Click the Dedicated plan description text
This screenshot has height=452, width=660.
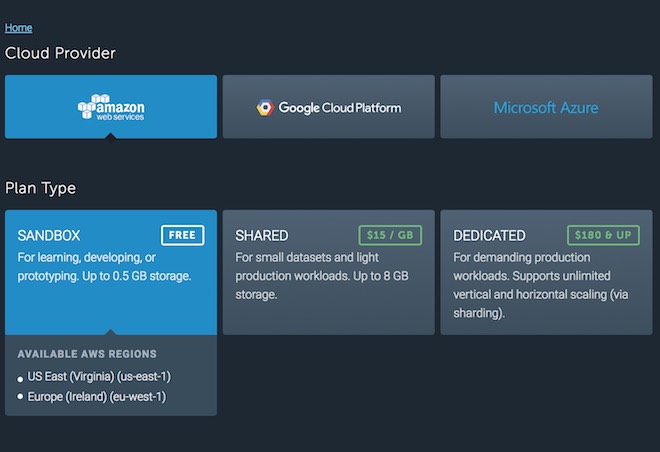540,285
